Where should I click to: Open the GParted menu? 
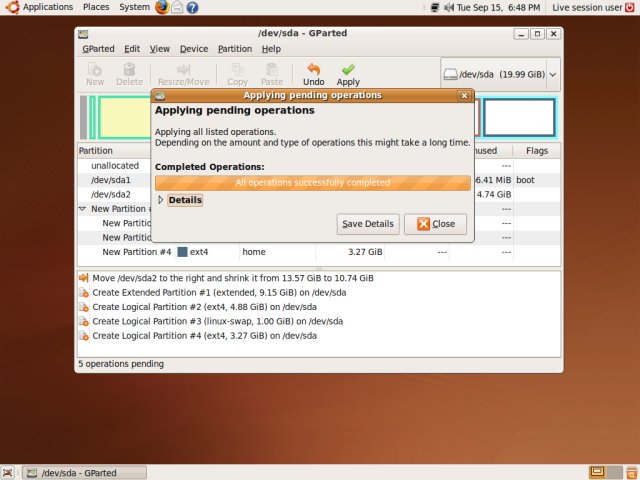[98, 49]
